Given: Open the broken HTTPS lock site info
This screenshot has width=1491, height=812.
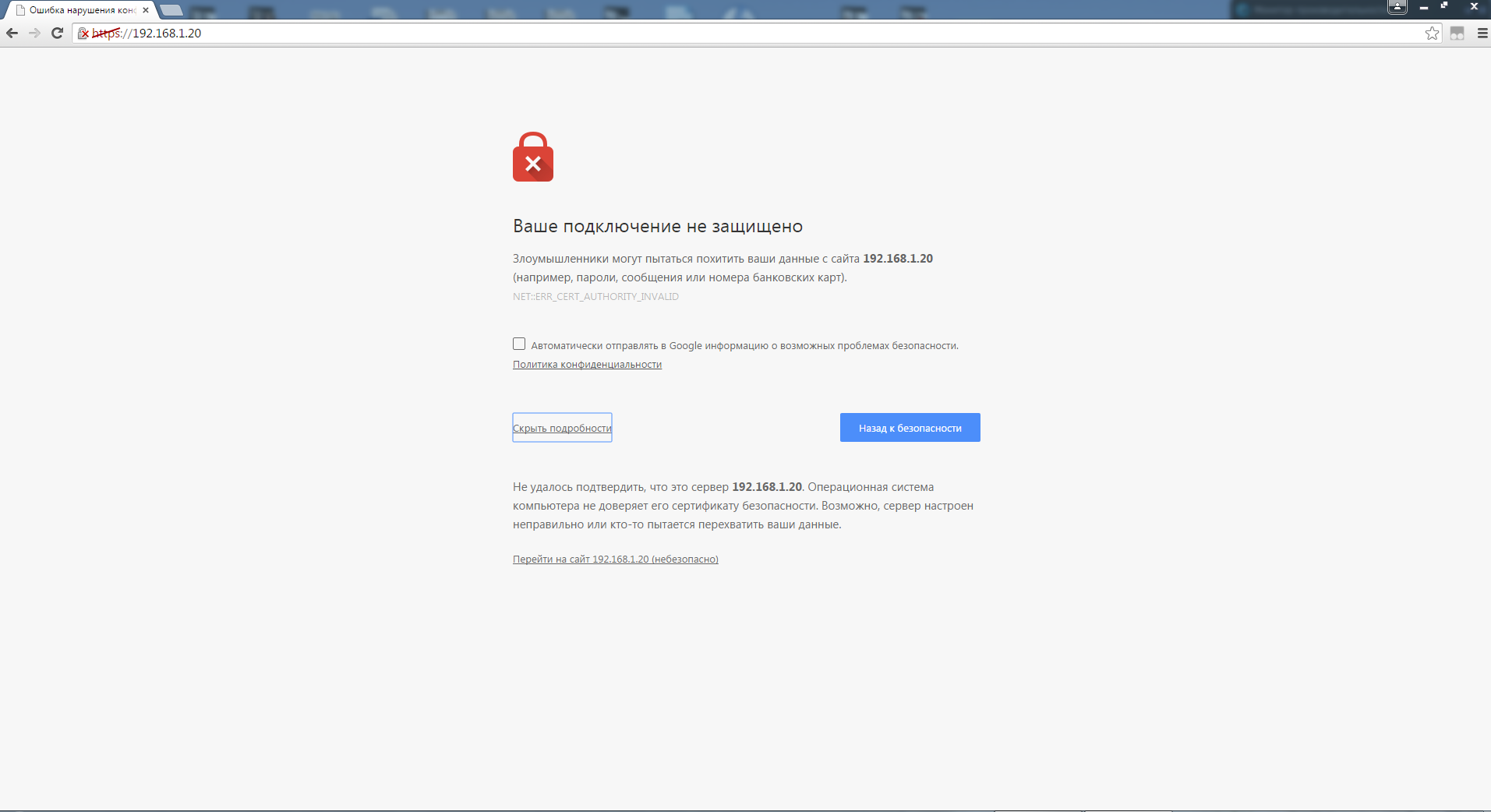Looking at the screenshot, I should pyautogui.click(x=83, y=34).
